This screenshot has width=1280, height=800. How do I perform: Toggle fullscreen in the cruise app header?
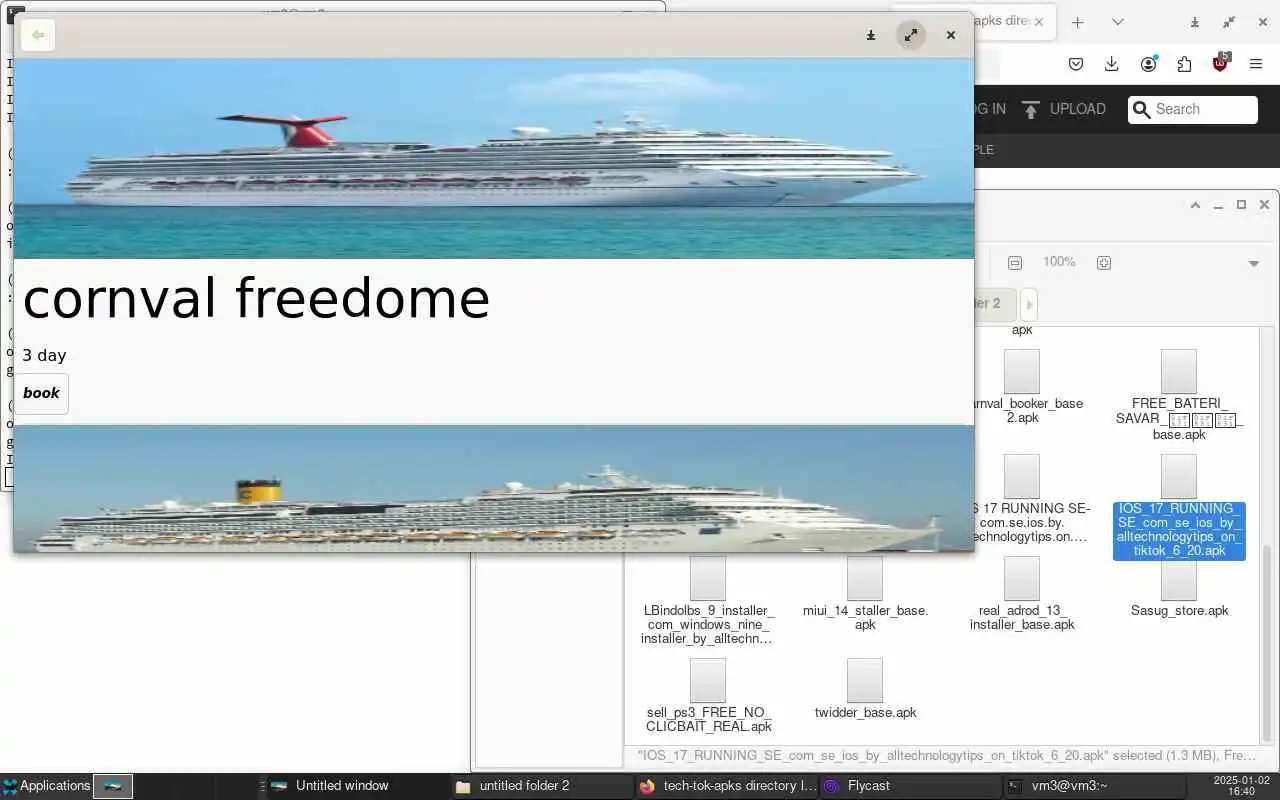[x=910, y=35]
